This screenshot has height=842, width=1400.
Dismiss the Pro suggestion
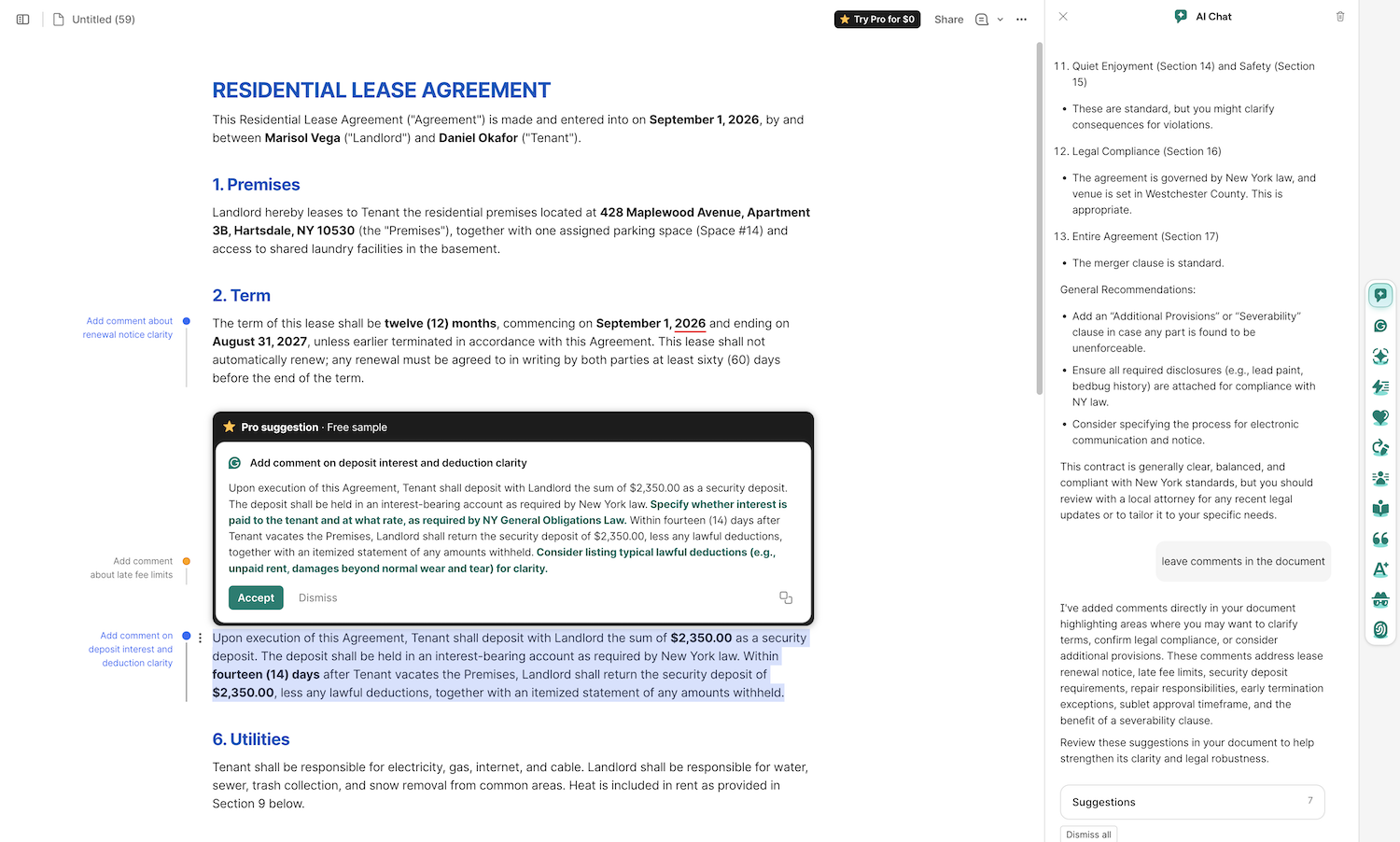(318, 597)
